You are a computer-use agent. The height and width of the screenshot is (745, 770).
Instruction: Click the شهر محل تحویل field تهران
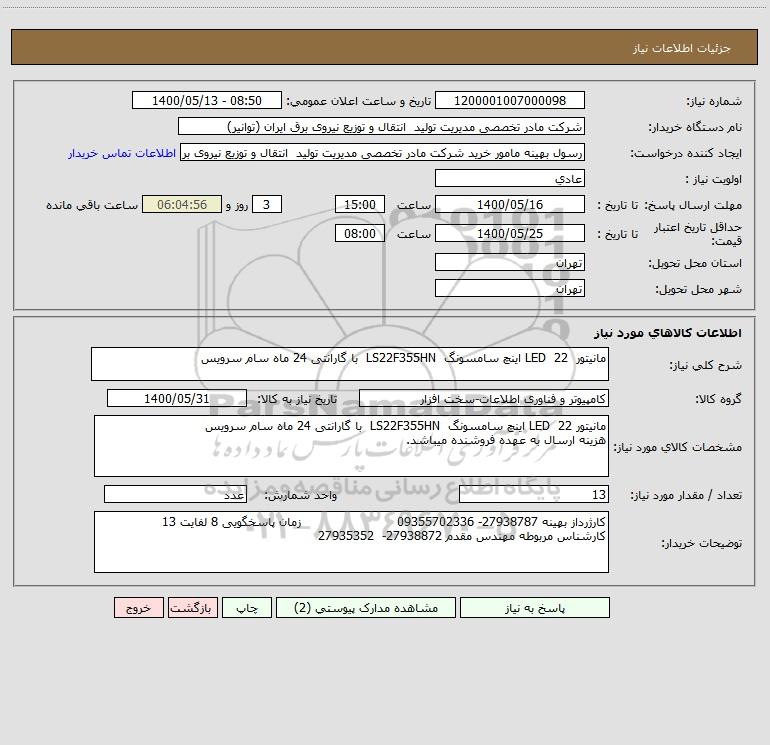pyautogui.click(x=510, y=288)
